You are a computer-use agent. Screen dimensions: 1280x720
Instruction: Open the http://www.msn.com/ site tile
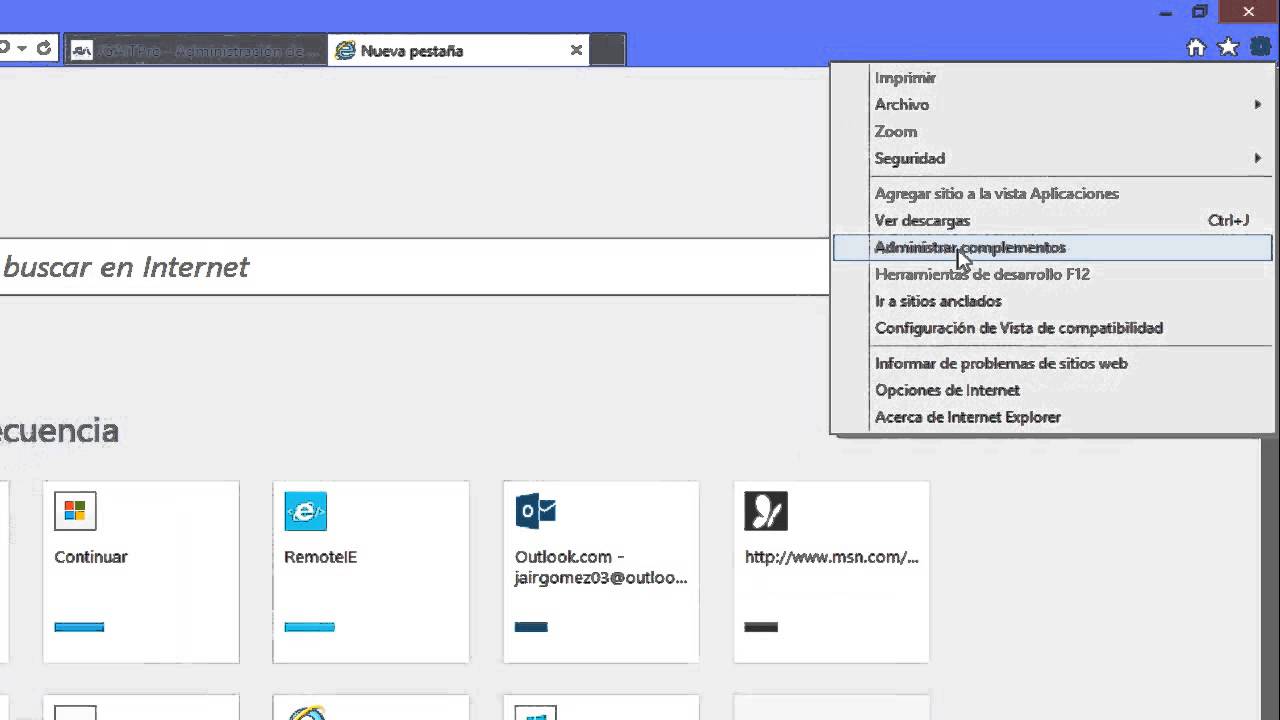pyautogui.click(x=831, y=572)
